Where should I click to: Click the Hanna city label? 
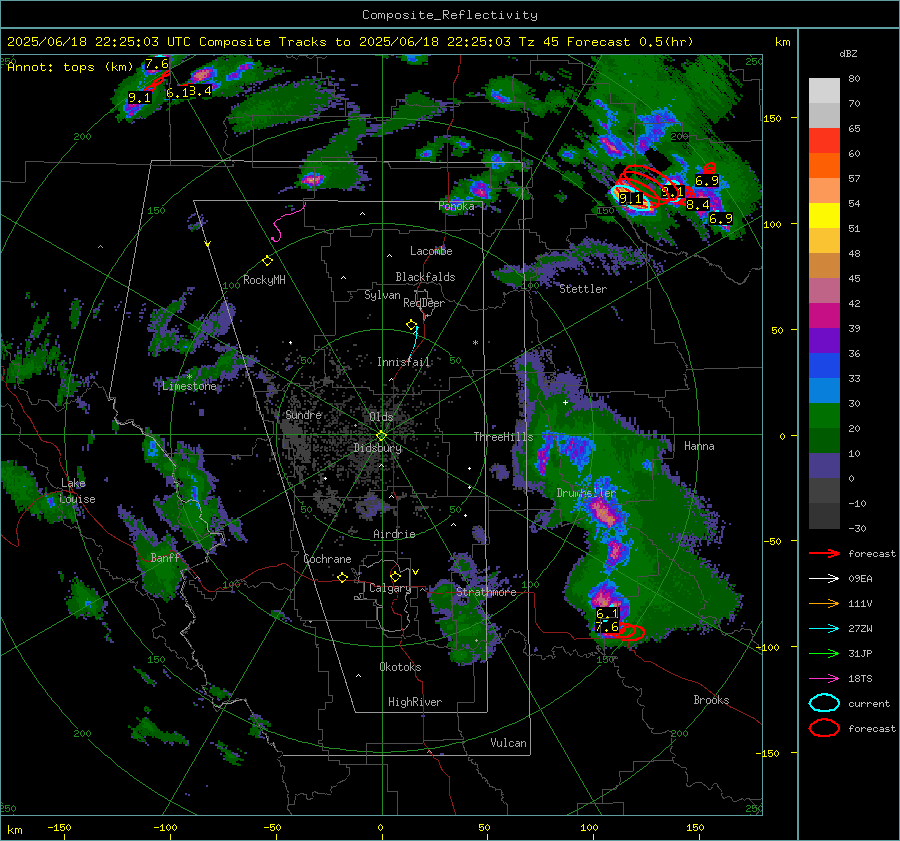(x=699, y=446)
